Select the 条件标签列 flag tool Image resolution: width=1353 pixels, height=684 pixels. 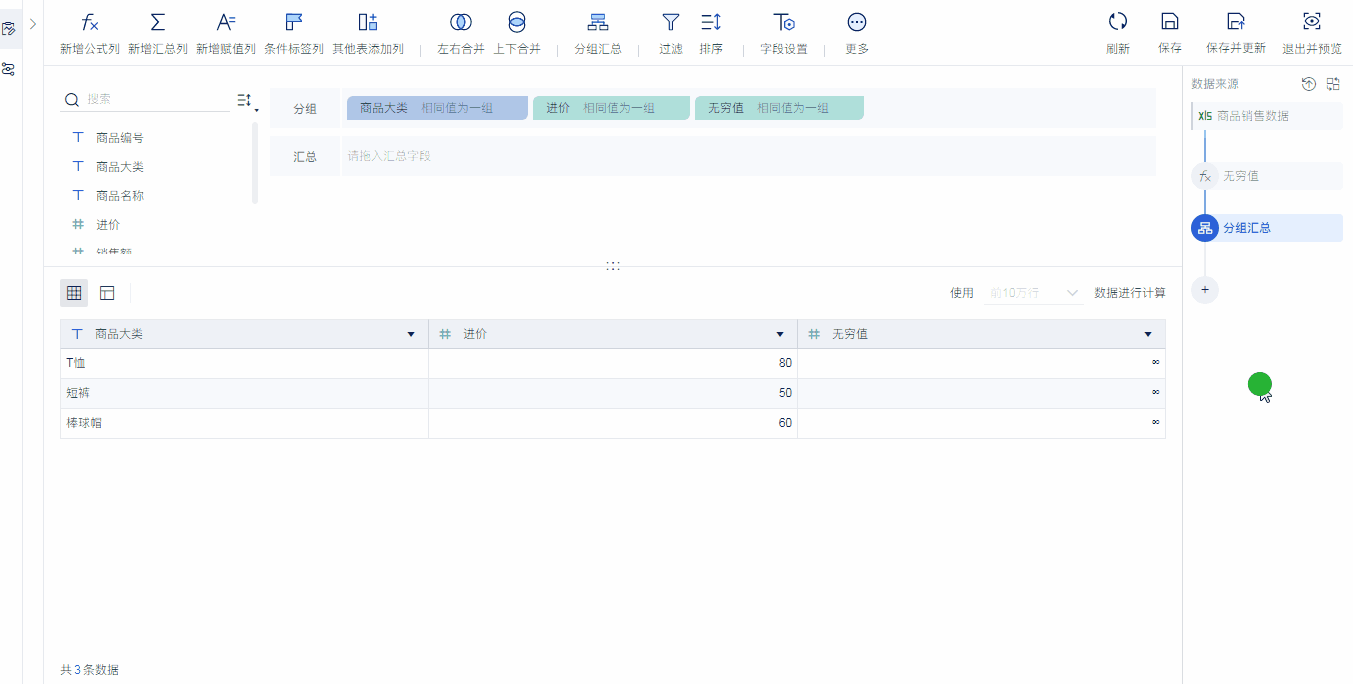pyautogui.click(x=293, y=33)
